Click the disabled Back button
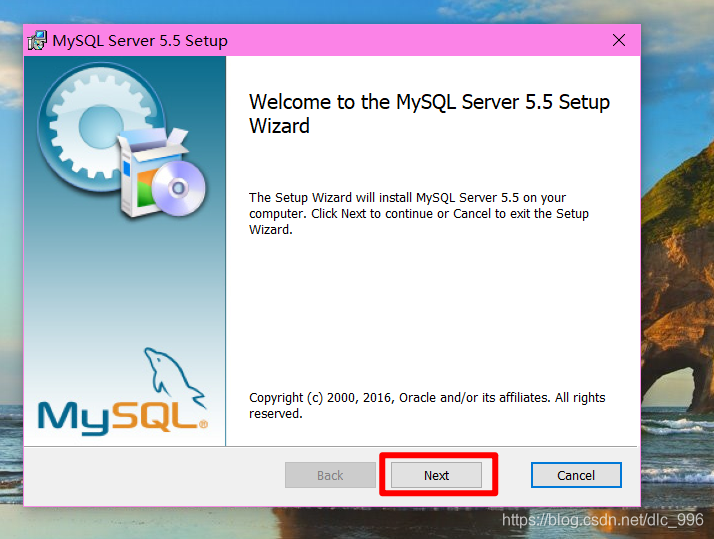Screen dimensions: 714x539 click(x=330, y=475)
